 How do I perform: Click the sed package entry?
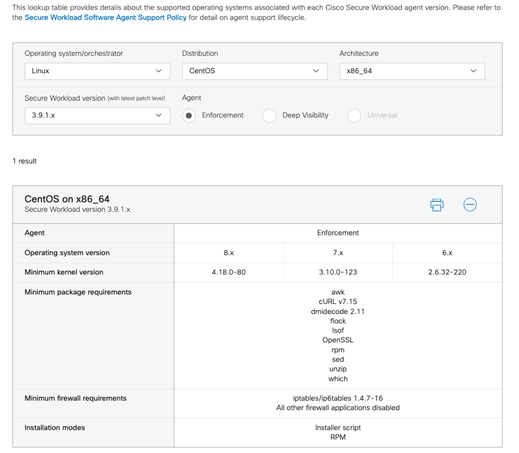pos(338,360)
